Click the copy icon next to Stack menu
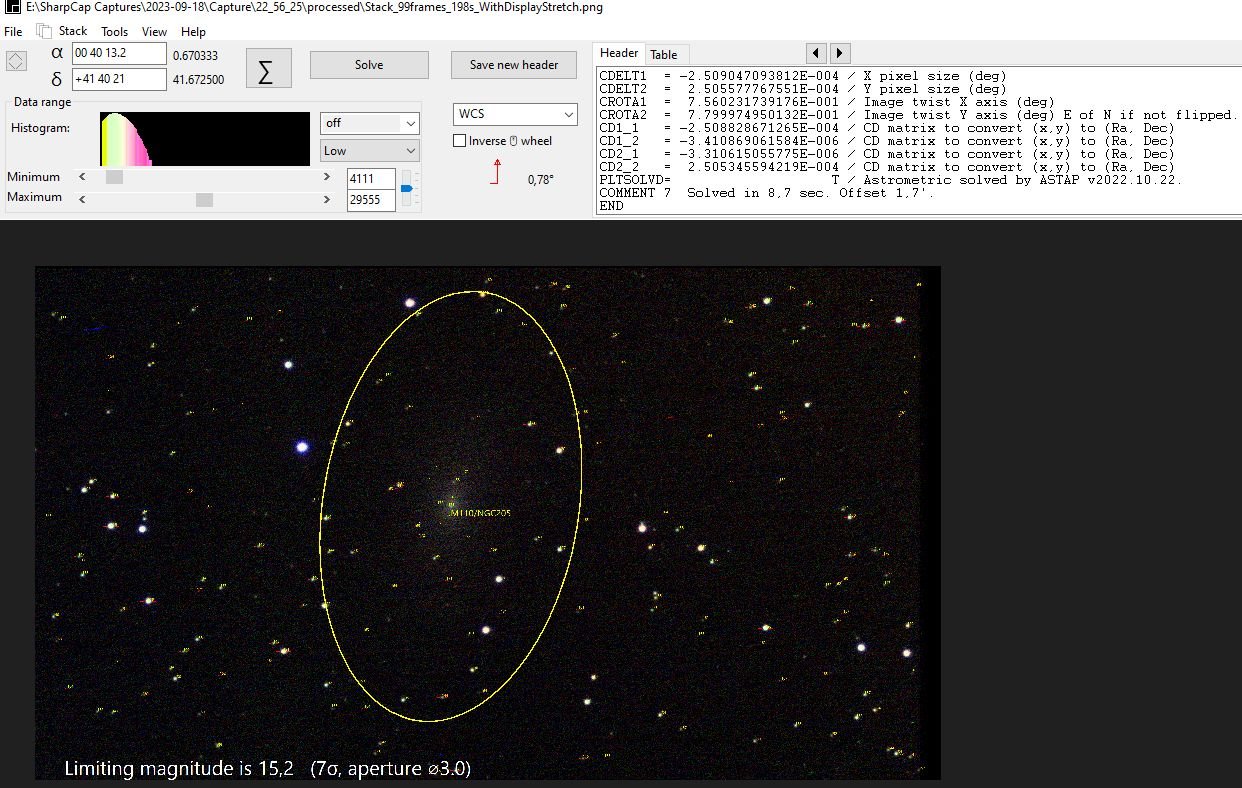 tap(44, 31)
